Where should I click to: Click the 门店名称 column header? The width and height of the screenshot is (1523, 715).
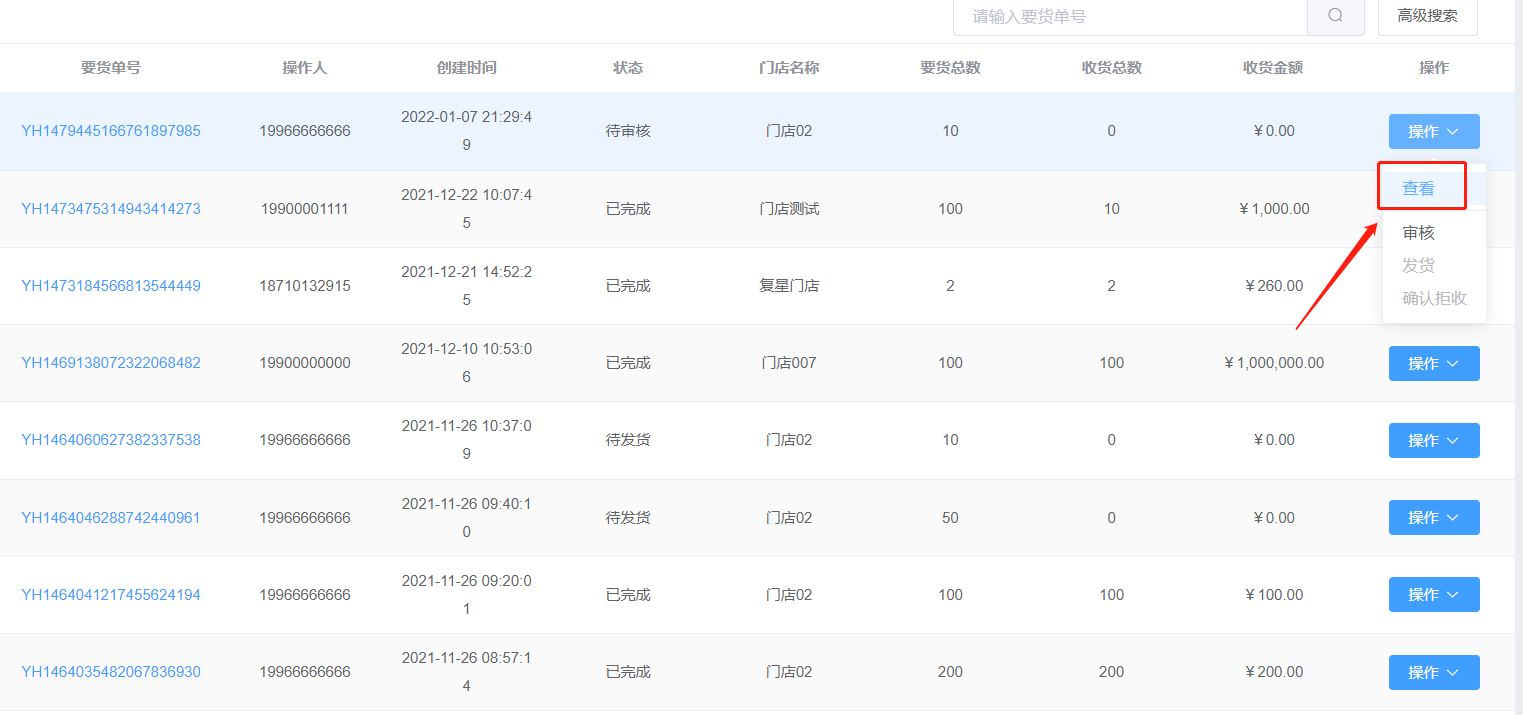pos(789,68)
